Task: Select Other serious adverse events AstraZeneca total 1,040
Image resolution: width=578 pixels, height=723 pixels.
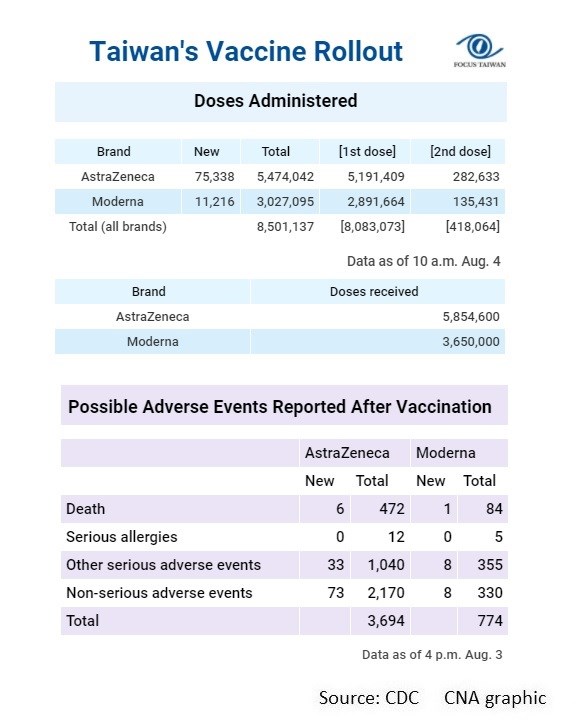Action: (386, 565)
